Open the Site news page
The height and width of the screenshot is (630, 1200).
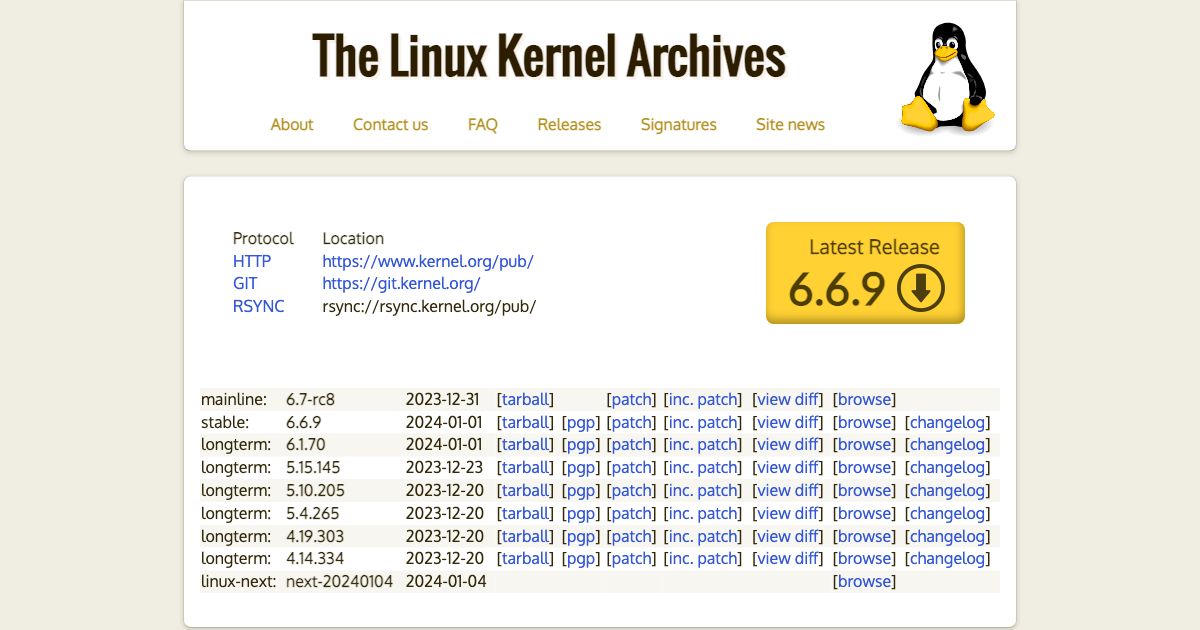coord(790,124)
